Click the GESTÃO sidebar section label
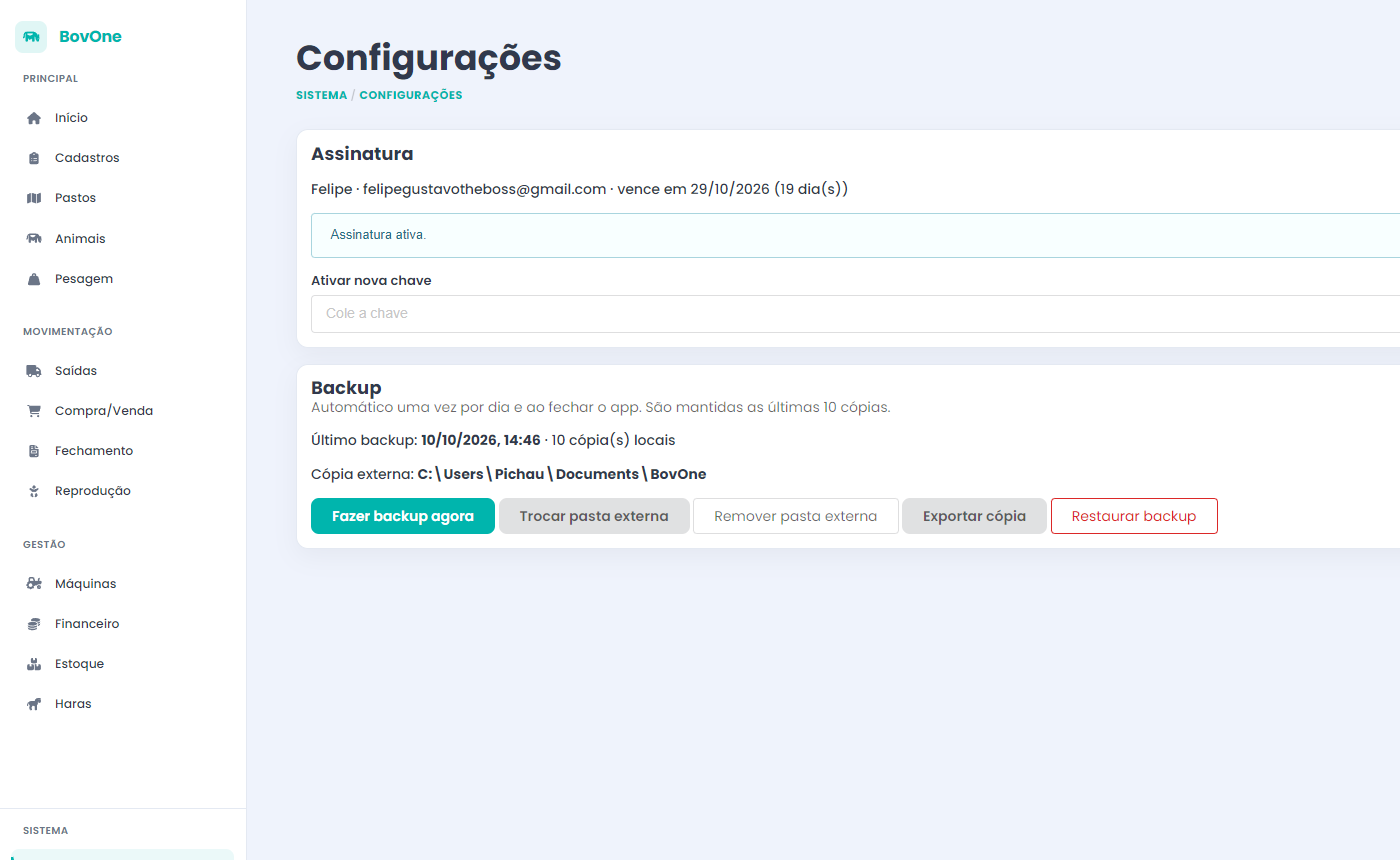Viewport: 1400px width, 860px height. click(x=44, y=545)
